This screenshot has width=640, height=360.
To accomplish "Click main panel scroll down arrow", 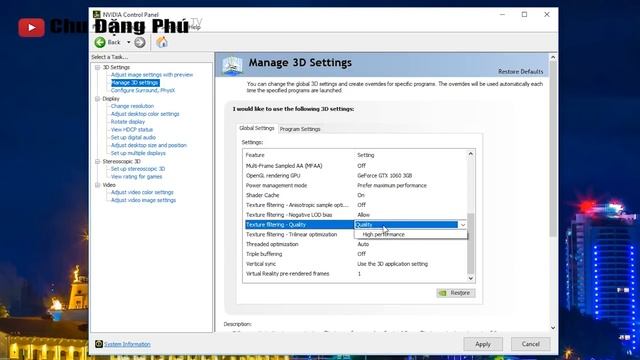I will [553, 327].
